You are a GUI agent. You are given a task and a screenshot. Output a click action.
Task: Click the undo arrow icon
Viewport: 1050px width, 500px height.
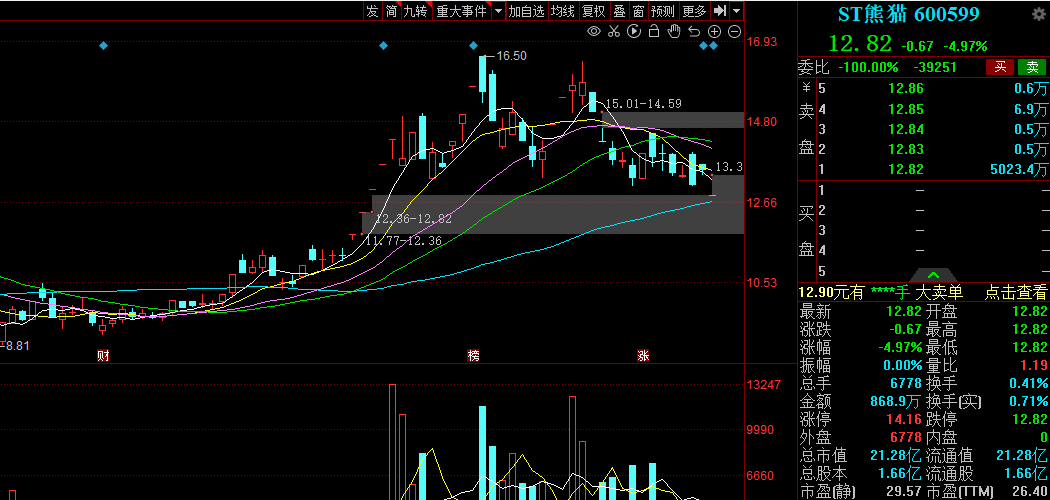(x=694, y=31)
